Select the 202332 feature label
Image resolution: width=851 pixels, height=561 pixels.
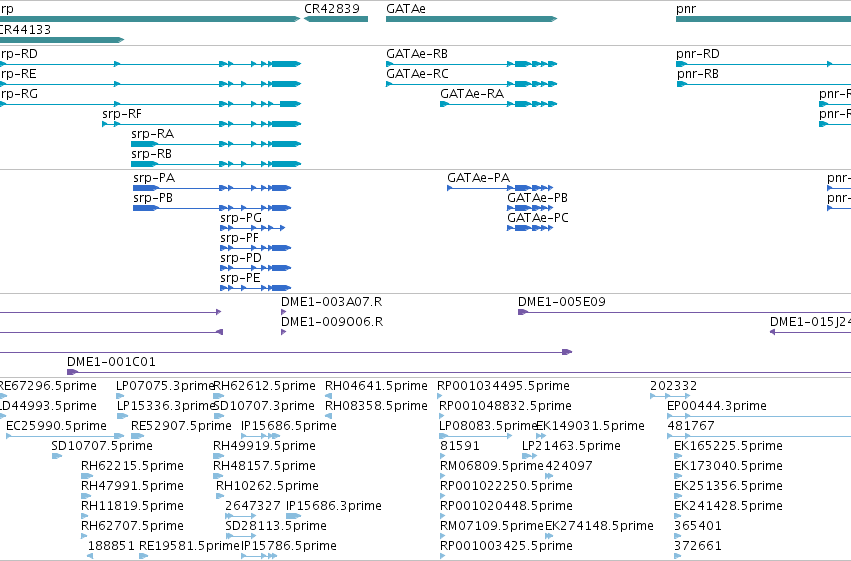(674, 386)
